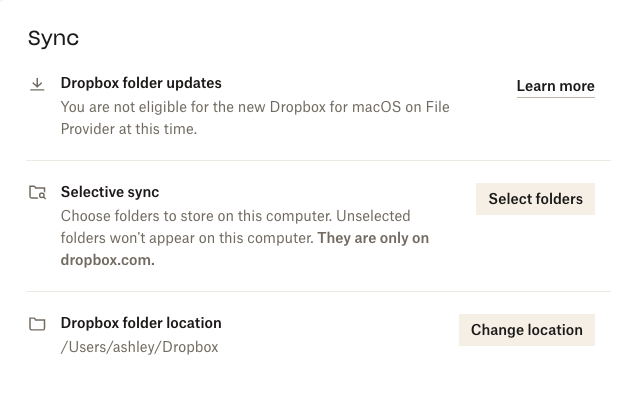Screen dimensions: 631x402
Task: Click the bold "They are only on" text
Action: tap(374, 238)
